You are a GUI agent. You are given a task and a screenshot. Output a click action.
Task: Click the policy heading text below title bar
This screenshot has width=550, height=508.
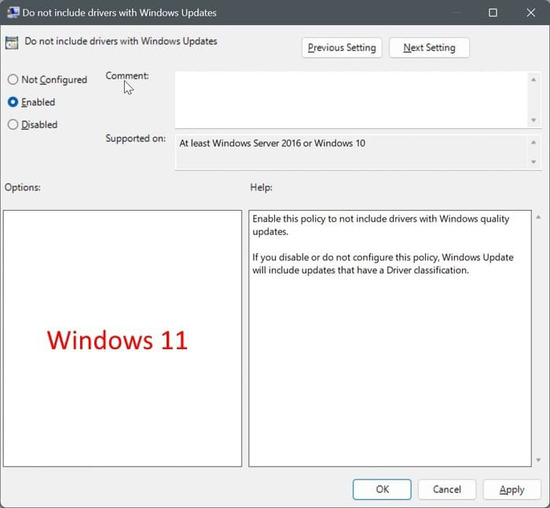click(121, 41)
